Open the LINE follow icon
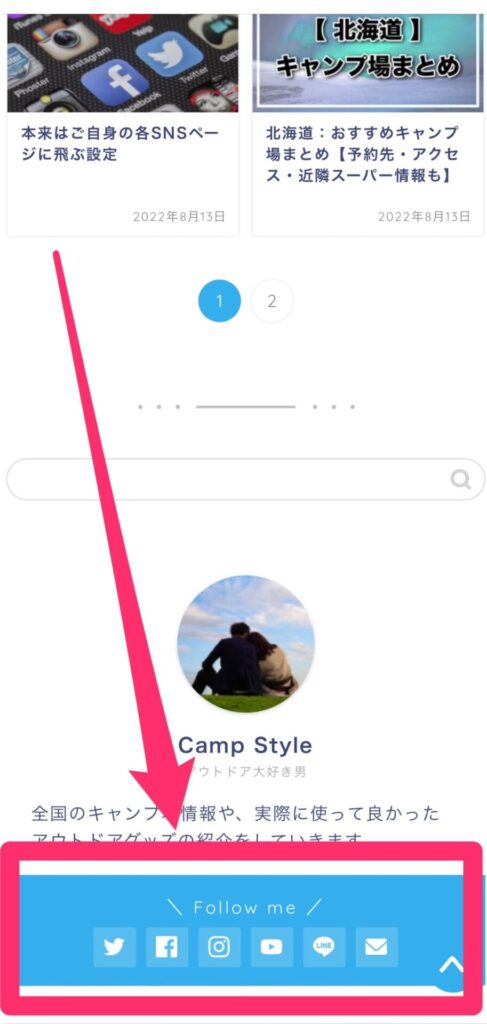Viewport: 487px width, 1024px height. tap(324, 947)
